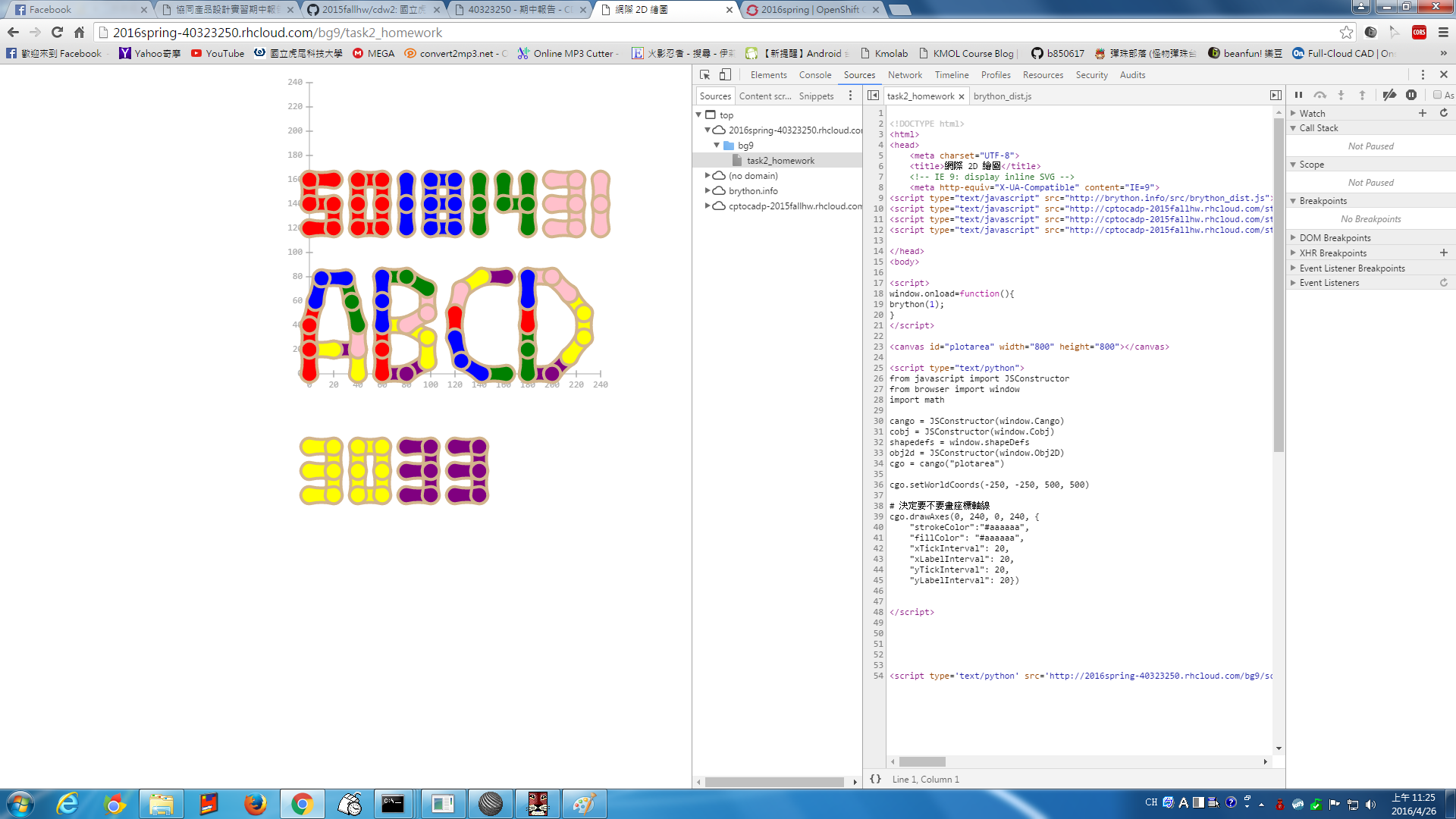
Task: Go to the browser home page
Action: click(79, 32)
